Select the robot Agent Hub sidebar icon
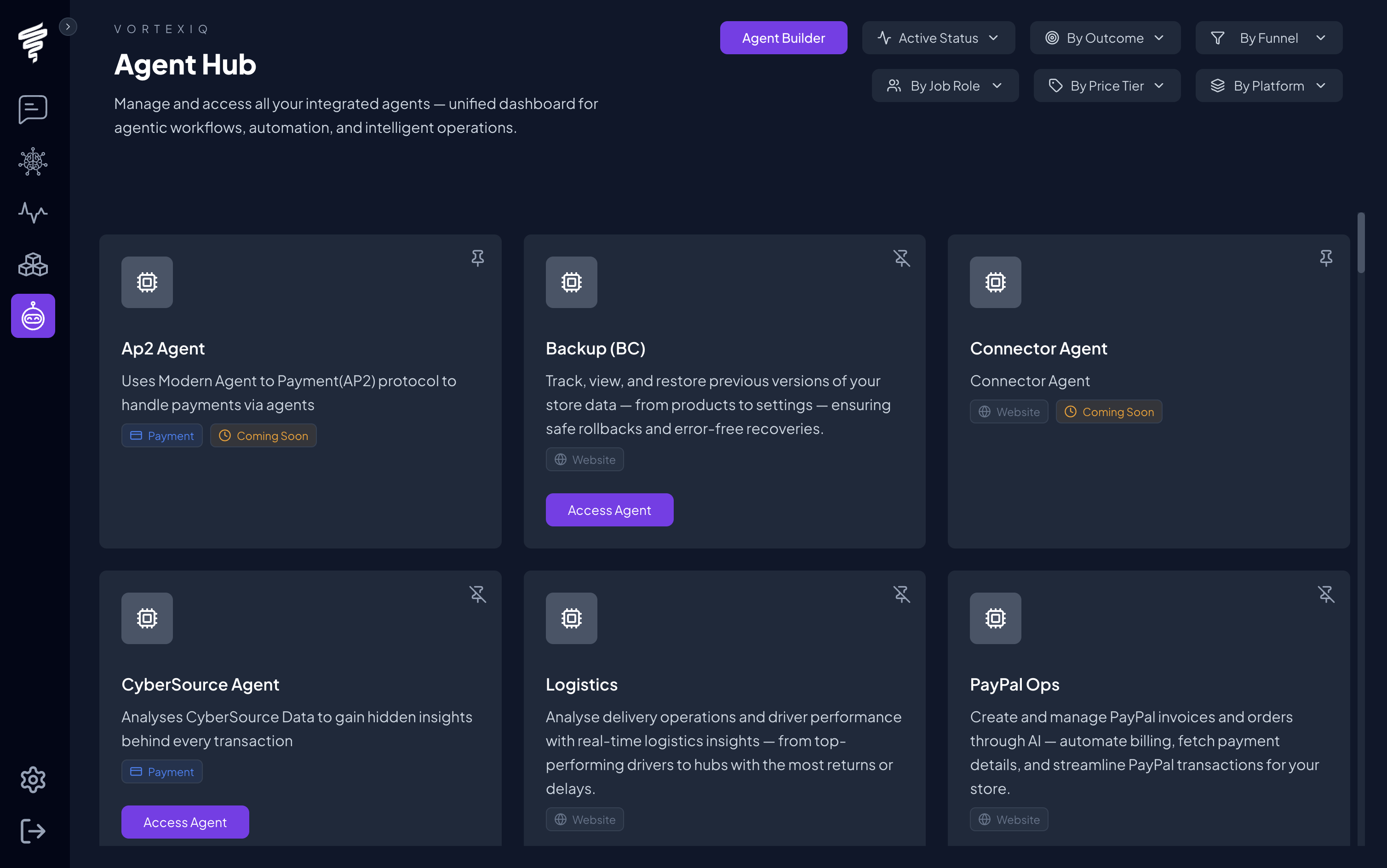The width and height of the screenshot is (1387, 868). click(x=33, y=316)
